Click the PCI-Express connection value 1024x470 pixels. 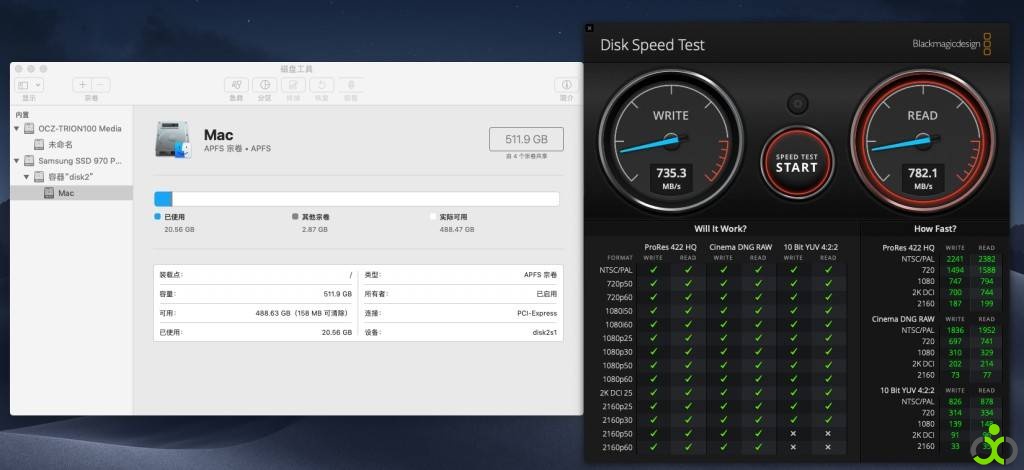(x=537, y=313)
